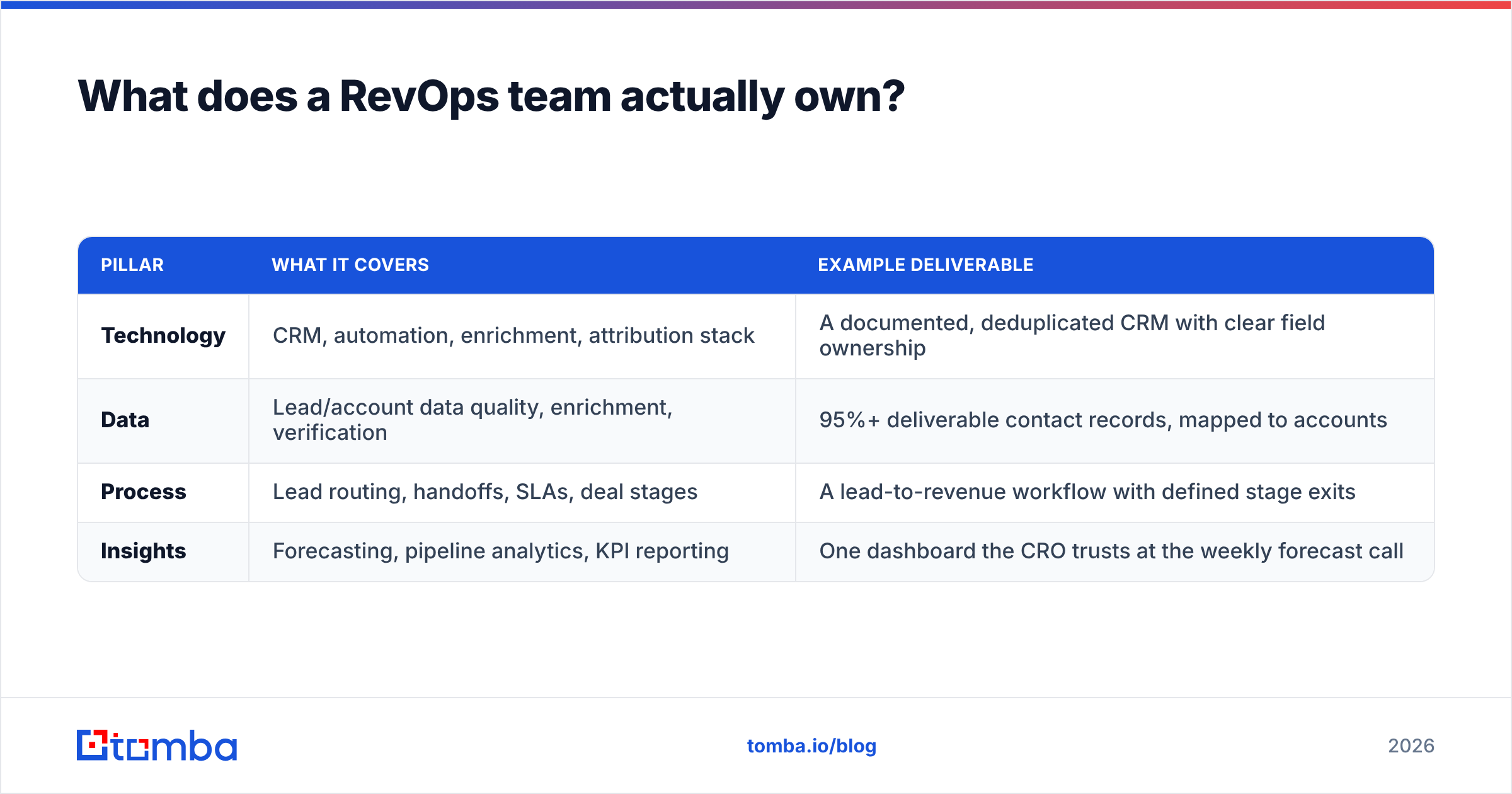Select the EXAMPLE DELIVERABLE column header

click(x=1114, y=265)
